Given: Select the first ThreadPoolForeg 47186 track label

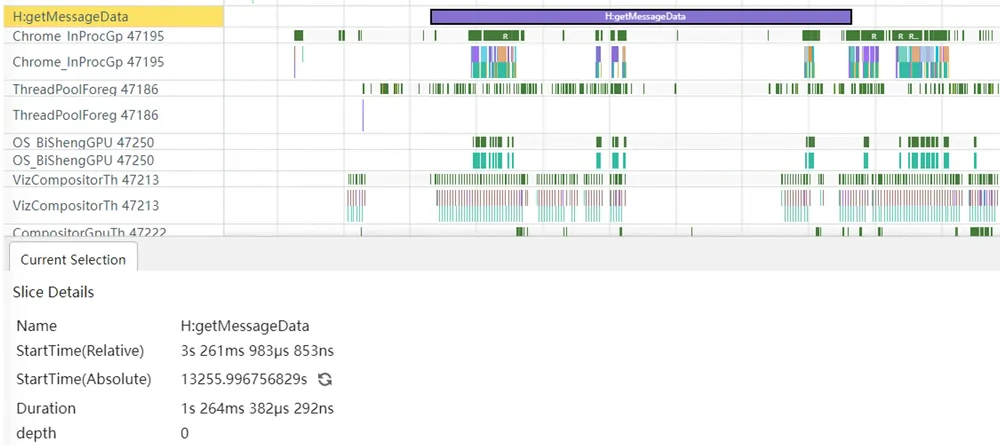Looking at the screenshot, I should point(85,89).
